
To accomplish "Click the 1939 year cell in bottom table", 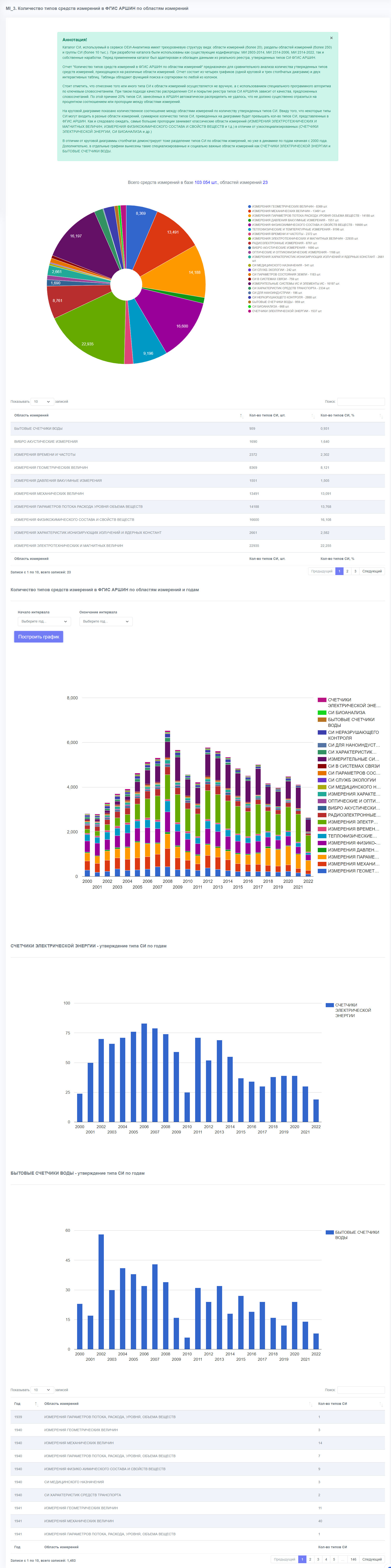I will 18,1417.
